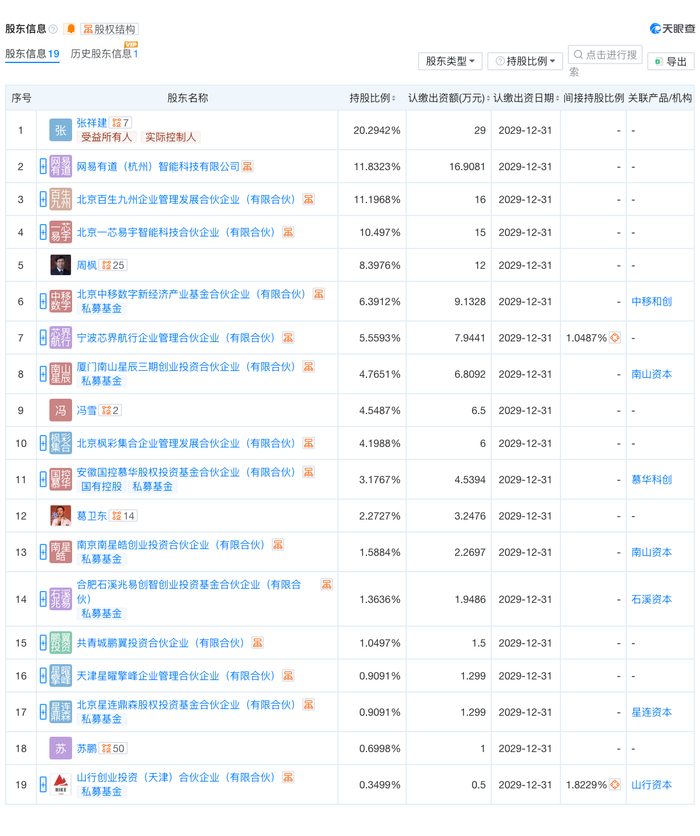Open 持股比例 dropdown filter
Screen dimensions: 700x836
[525, 61]
